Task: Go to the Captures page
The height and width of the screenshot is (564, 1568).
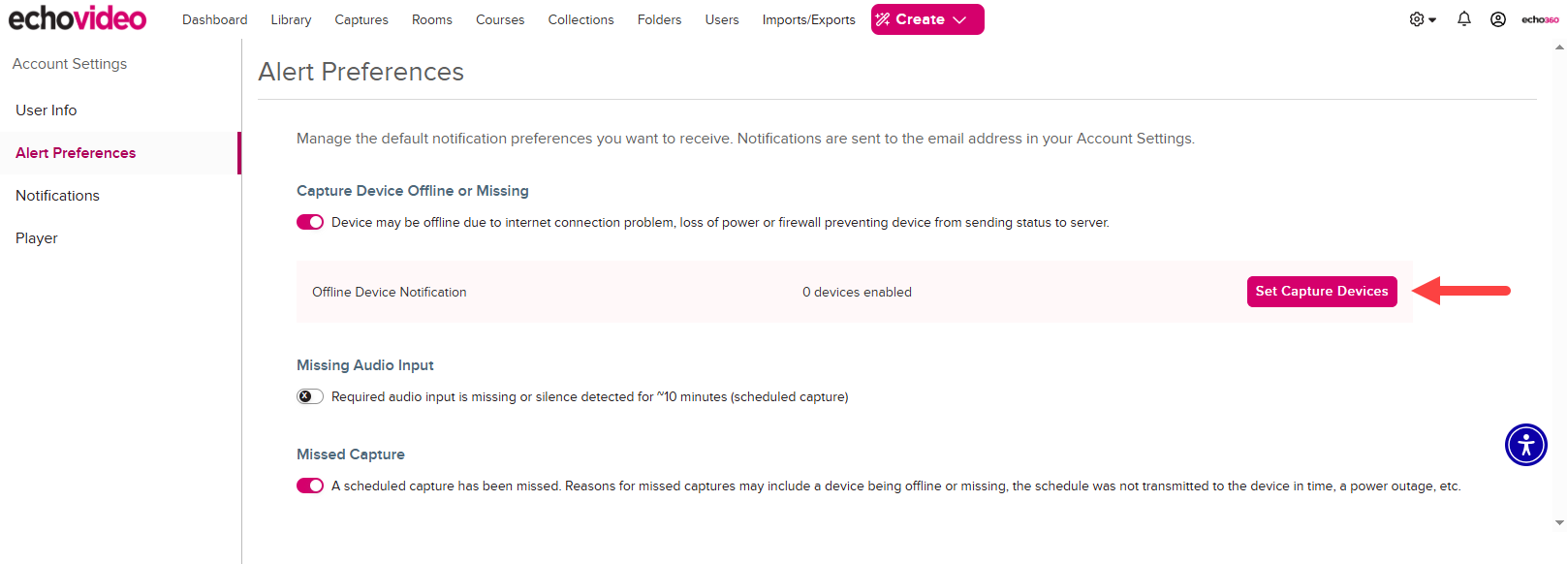Action: [361, 19]
